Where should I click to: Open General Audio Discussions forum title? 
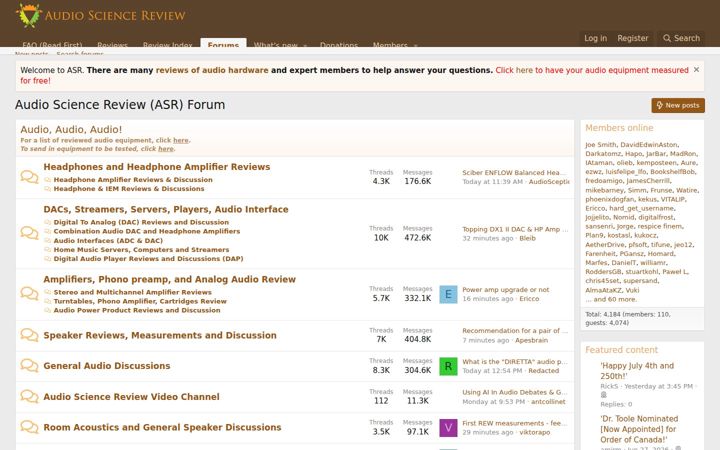(x=107, y=366)
